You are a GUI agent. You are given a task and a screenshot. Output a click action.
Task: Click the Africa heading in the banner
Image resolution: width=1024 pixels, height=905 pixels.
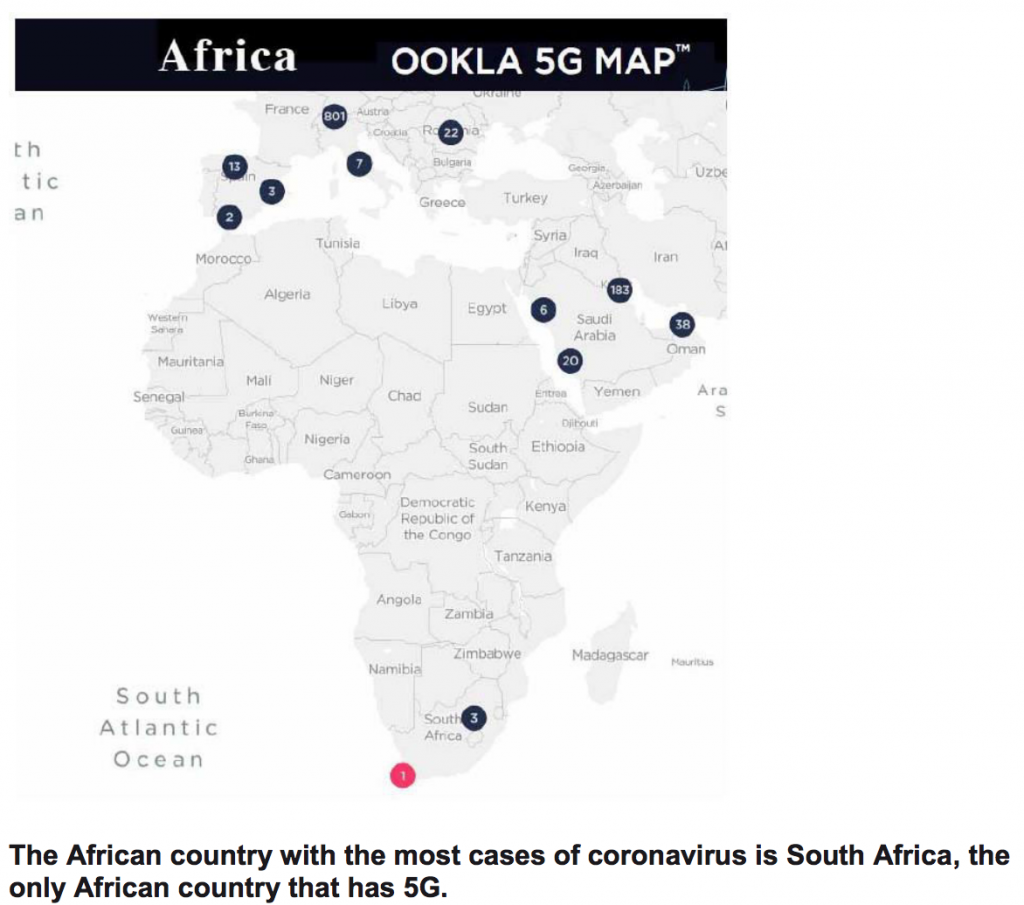(x=227, y=56)
